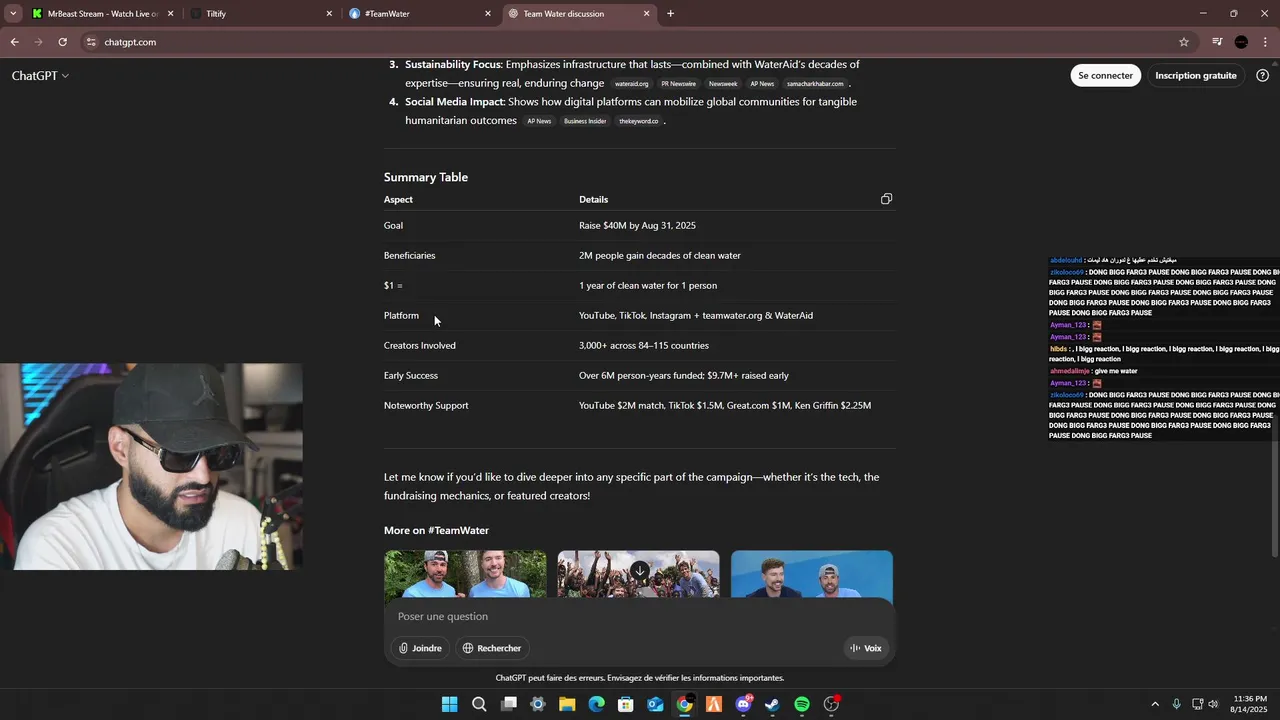Switch to the #TeamWater tab
Screen dimensions: 1280x720
coord(421,14)
